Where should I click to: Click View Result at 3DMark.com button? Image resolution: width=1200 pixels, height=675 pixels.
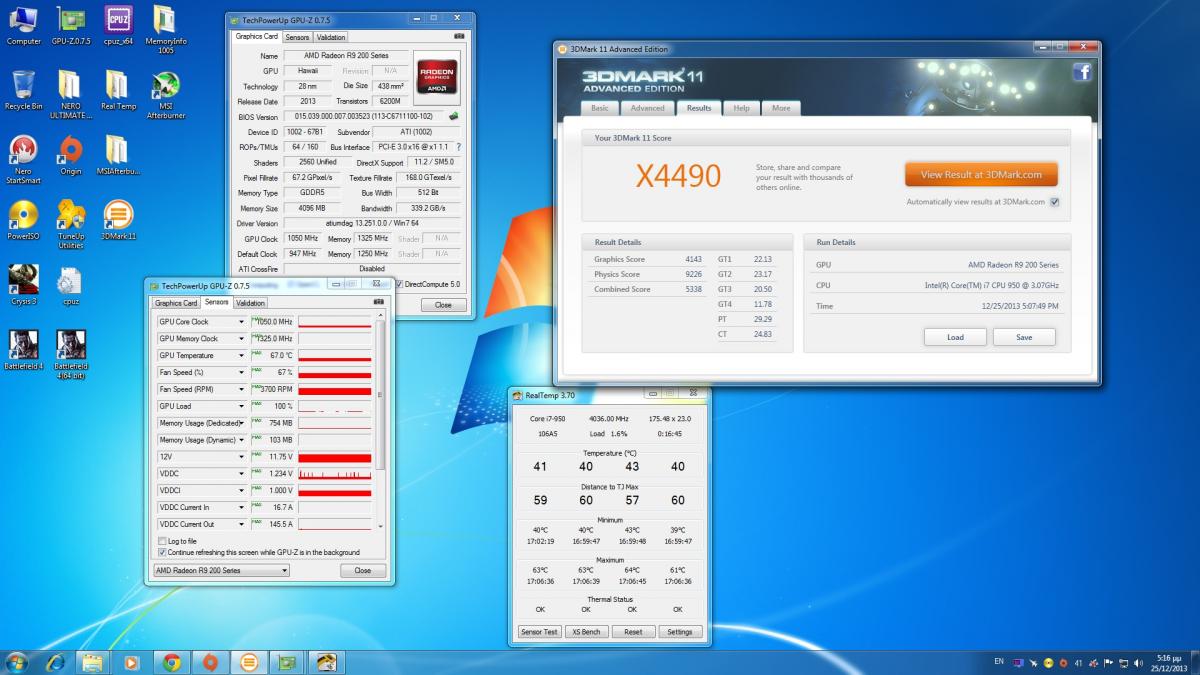(980, 174)
